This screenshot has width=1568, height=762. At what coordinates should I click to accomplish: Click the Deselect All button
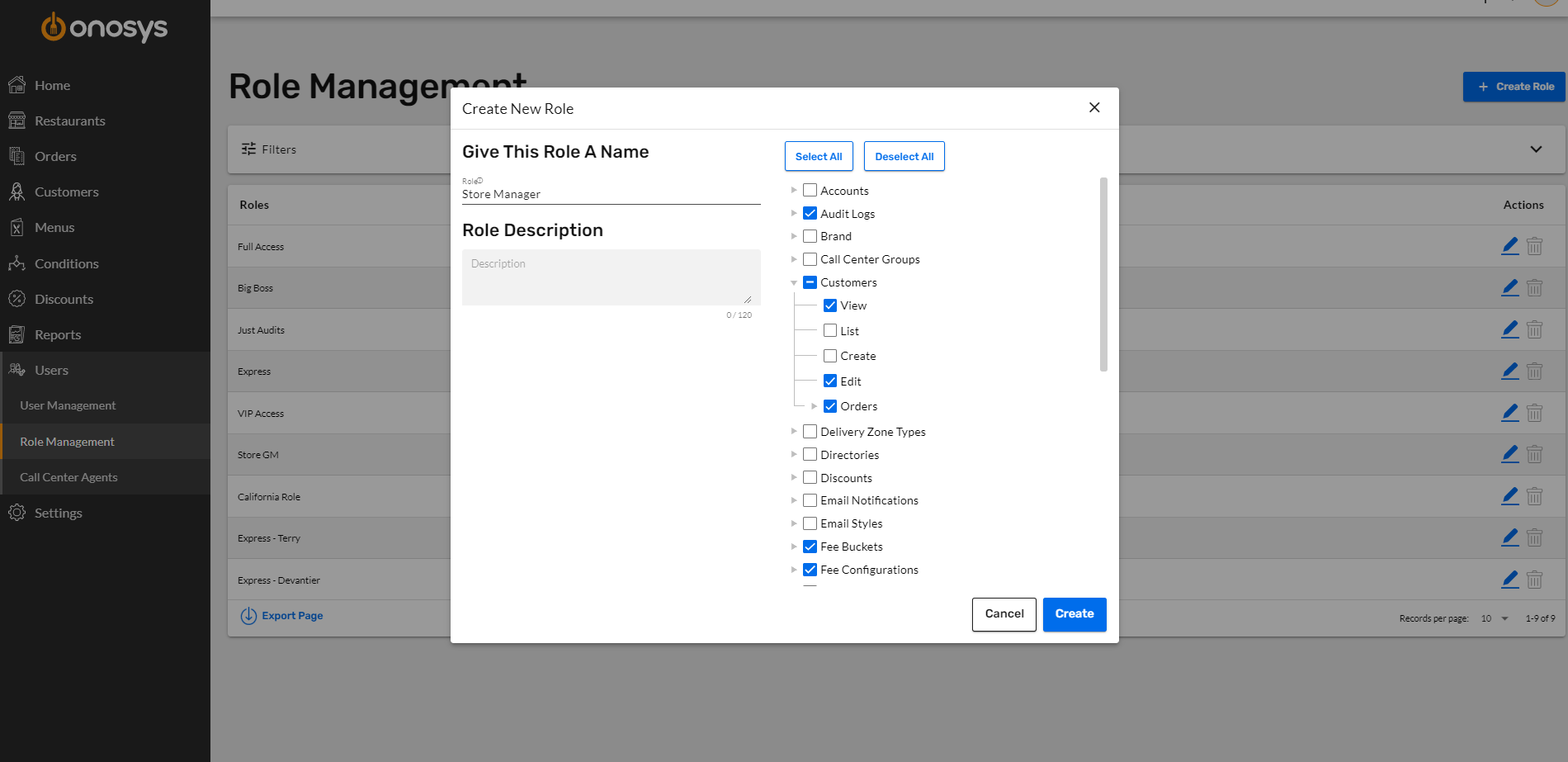pos(904,156)
